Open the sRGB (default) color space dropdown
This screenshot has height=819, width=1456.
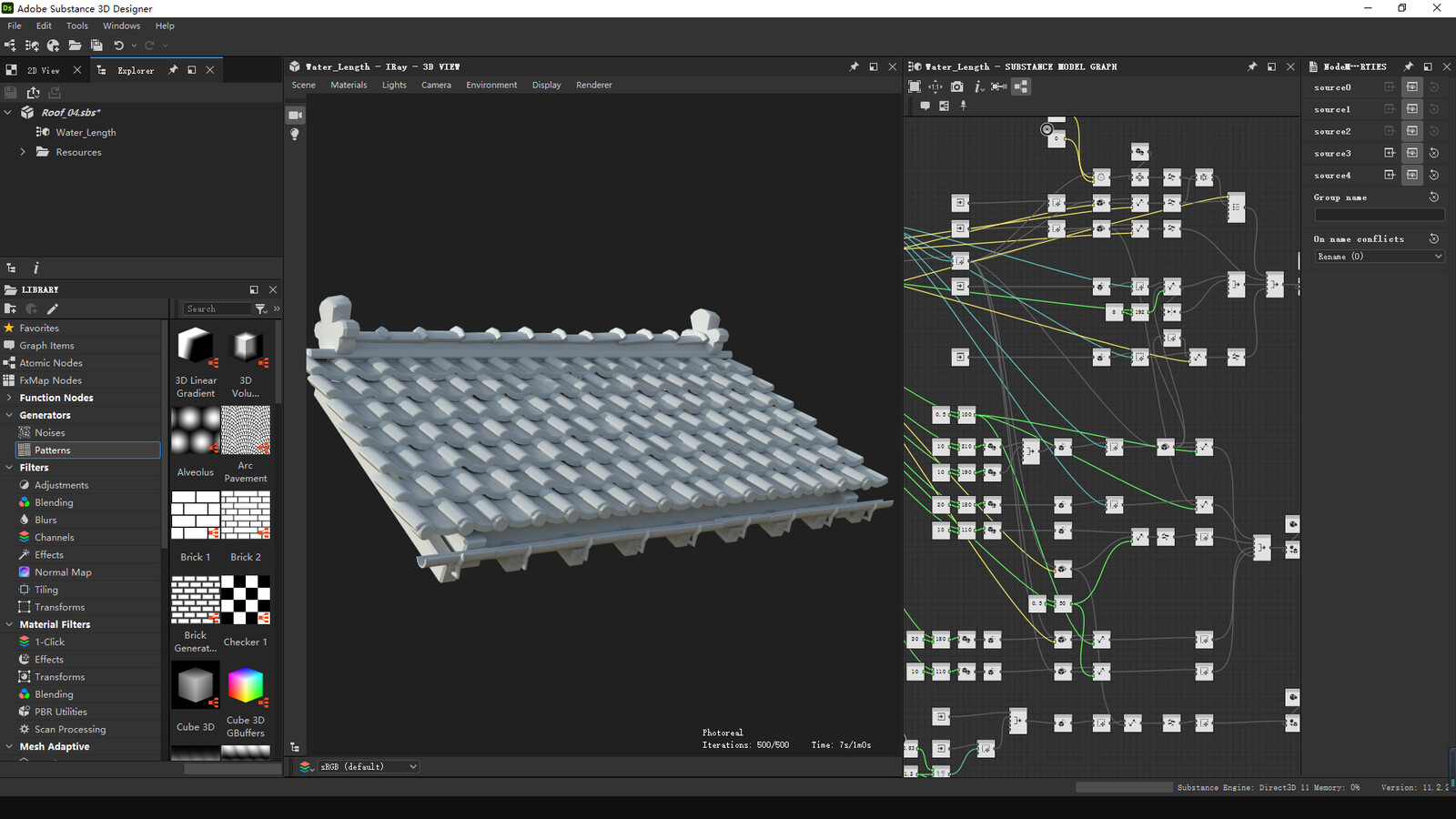(x=369, y=767)
